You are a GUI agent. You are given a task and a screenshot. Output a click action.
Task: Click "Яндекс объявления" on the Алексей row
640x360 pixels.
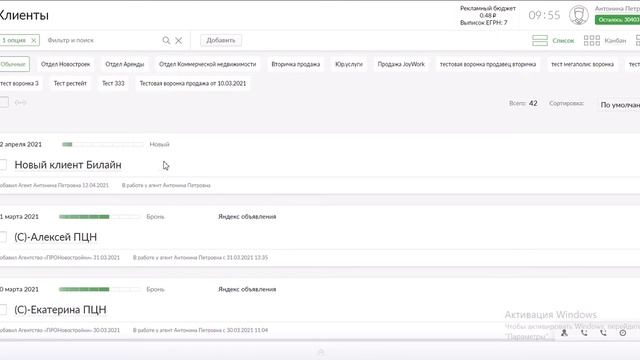247,217
